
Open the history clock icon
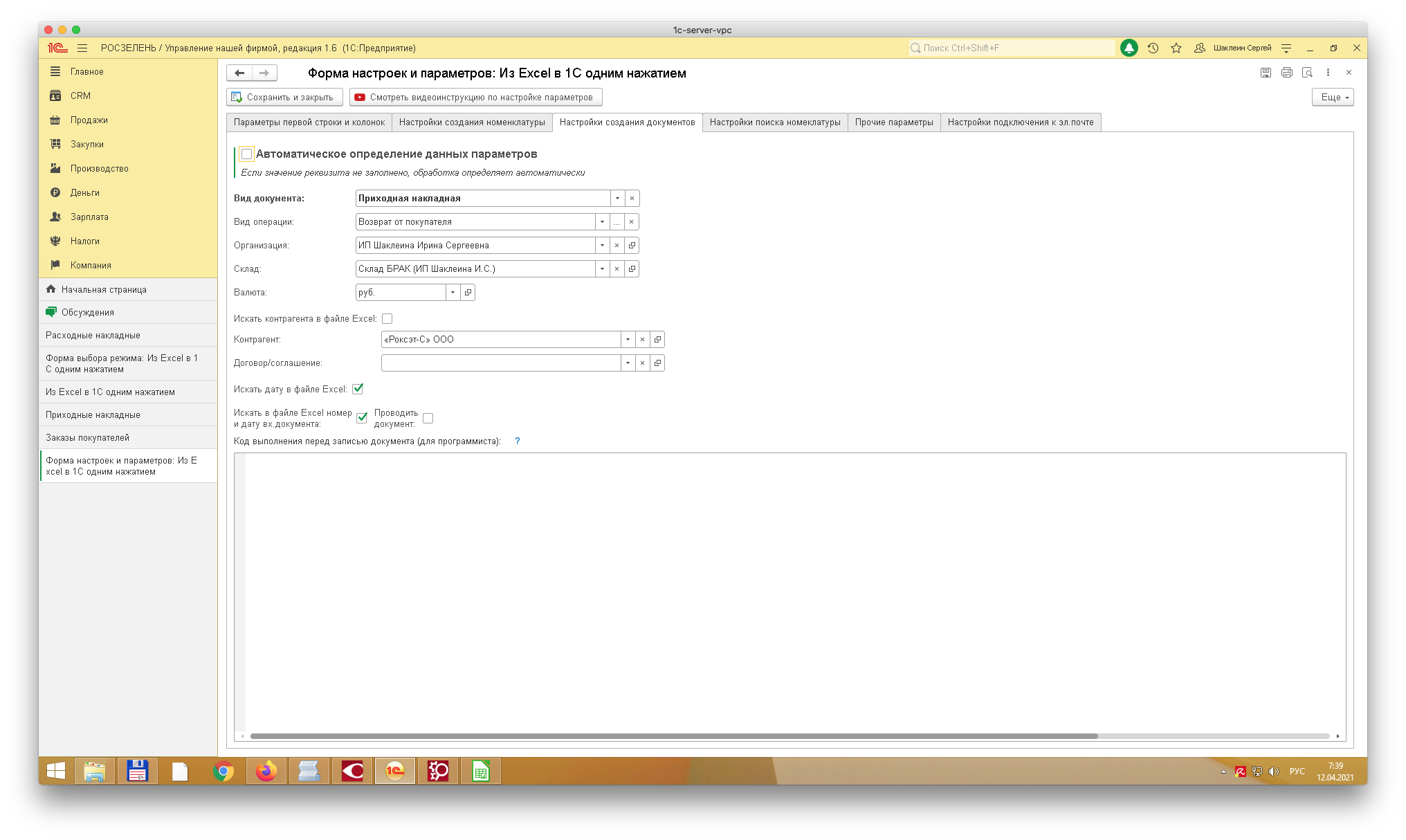coord(1153,48)
